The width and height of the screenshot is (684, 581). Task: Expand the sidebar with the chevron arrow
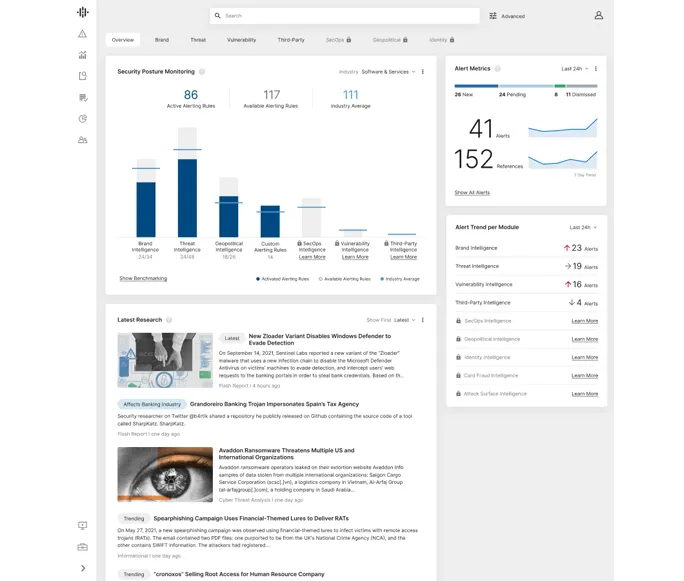tap(83, 568)
